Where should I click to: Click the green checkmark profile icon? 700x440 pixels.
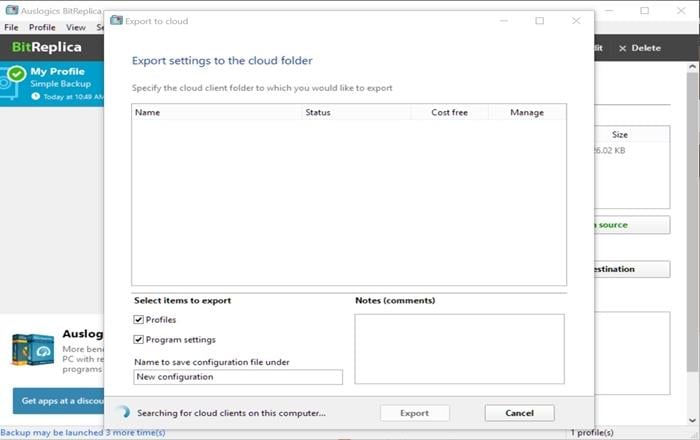[17, 74]
